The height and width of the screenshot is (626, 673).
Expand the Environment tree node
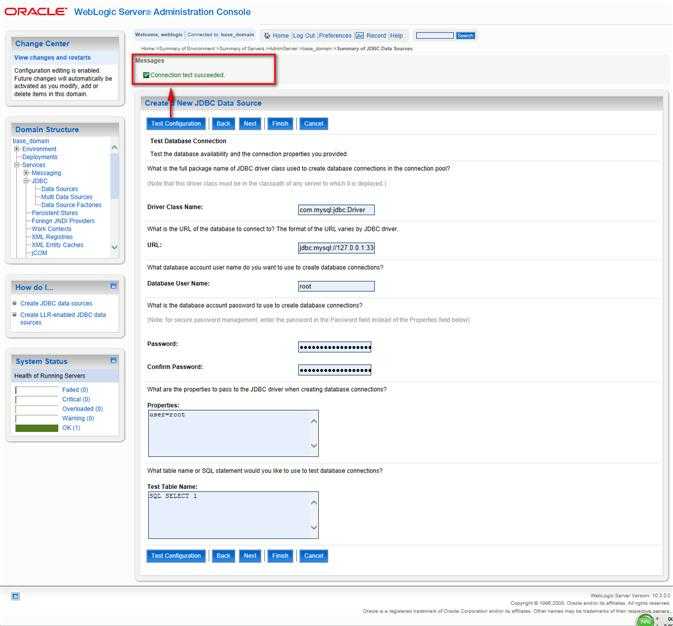coord(17,149)
